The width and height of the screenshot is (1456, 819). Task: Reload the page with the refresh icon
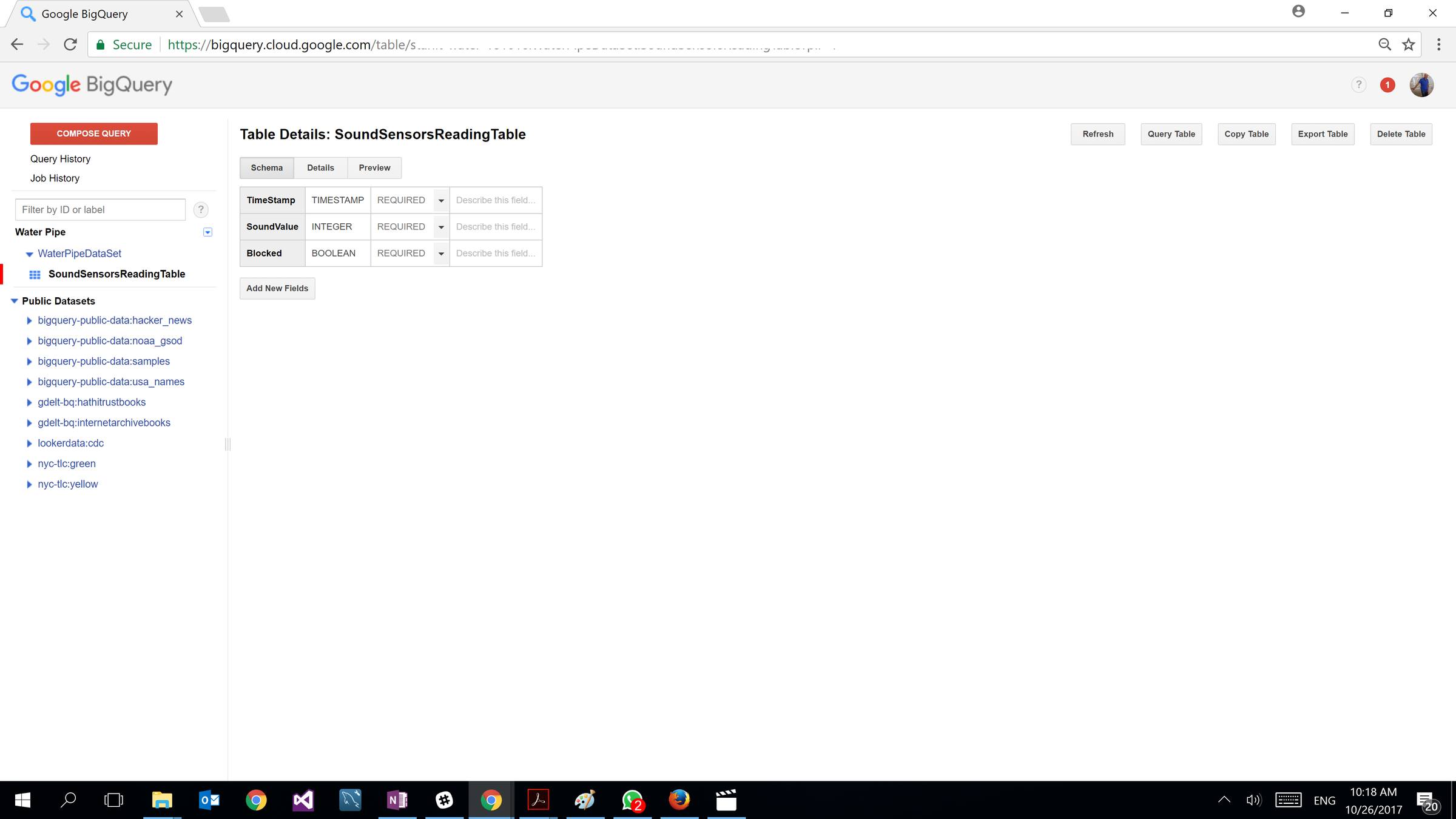pos(70,44)
